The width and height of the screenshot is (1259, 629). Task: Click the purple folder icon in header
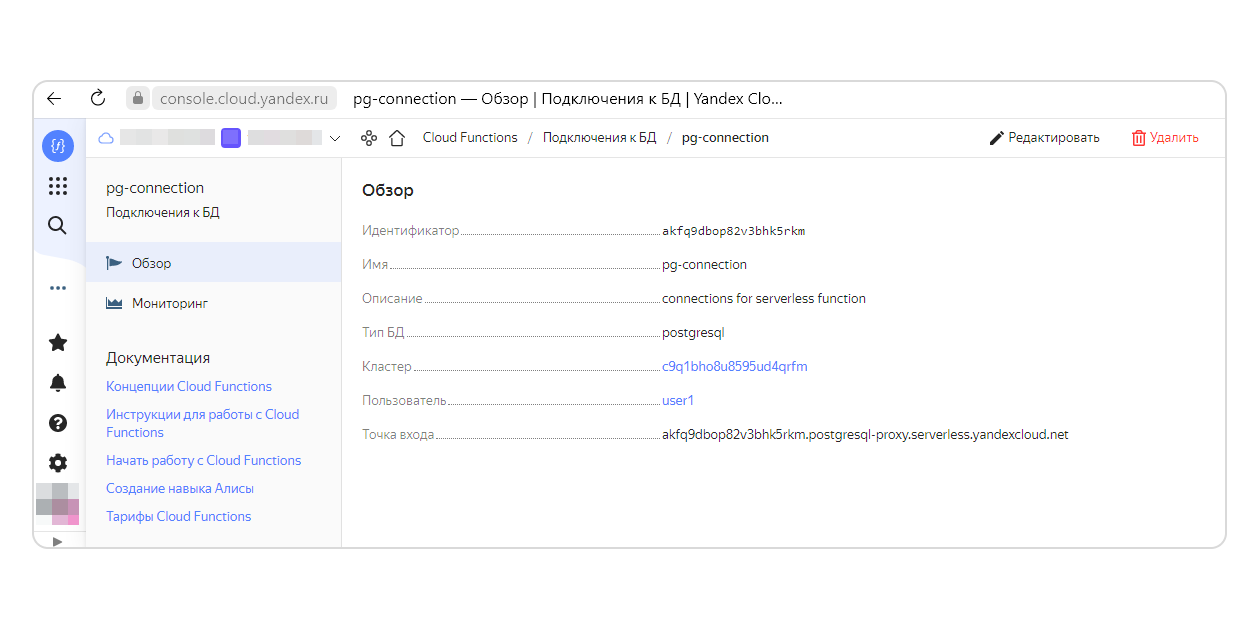point(231,138)
